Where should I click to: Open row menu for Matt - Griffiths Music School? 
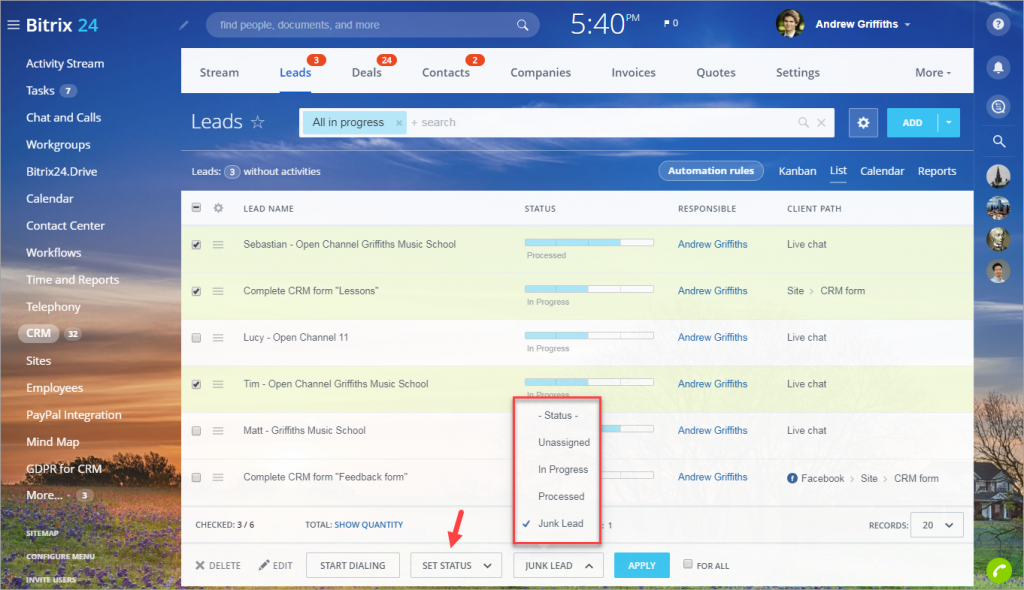[x=218, y=431]
